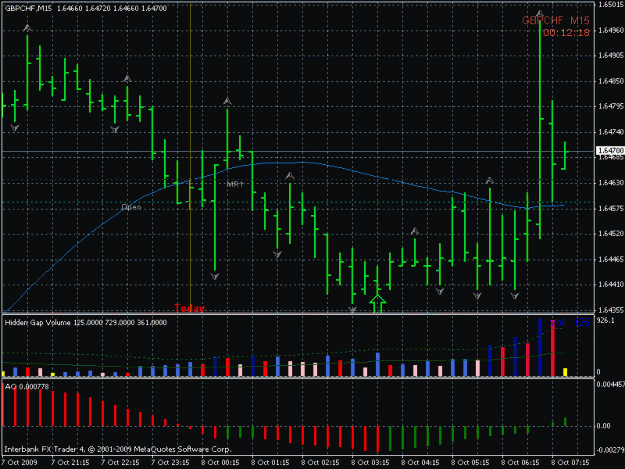
Task: Click the 926.1 volume scale value
Action: [605, 320]
